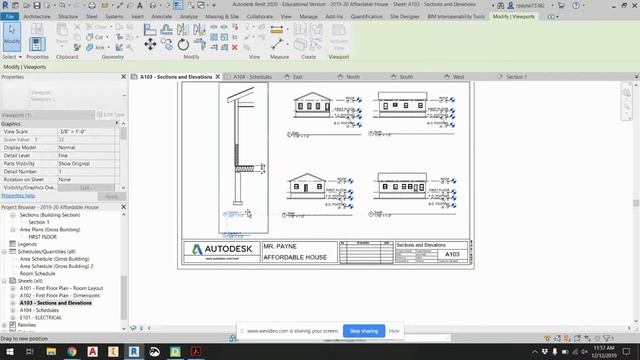
Task: Click the Text 'A' icon in quick access toolbar
Action: 140,5
